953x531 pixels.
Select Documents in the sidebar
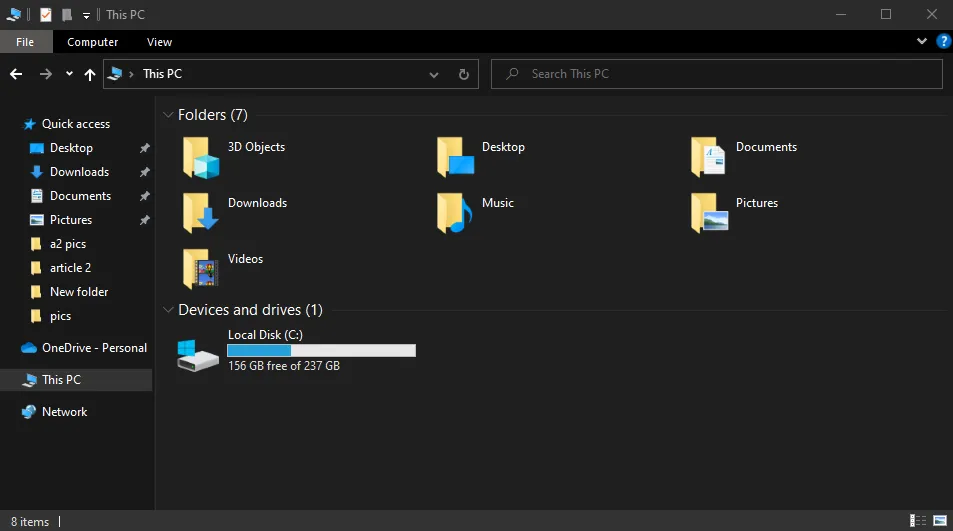[80, 196]
